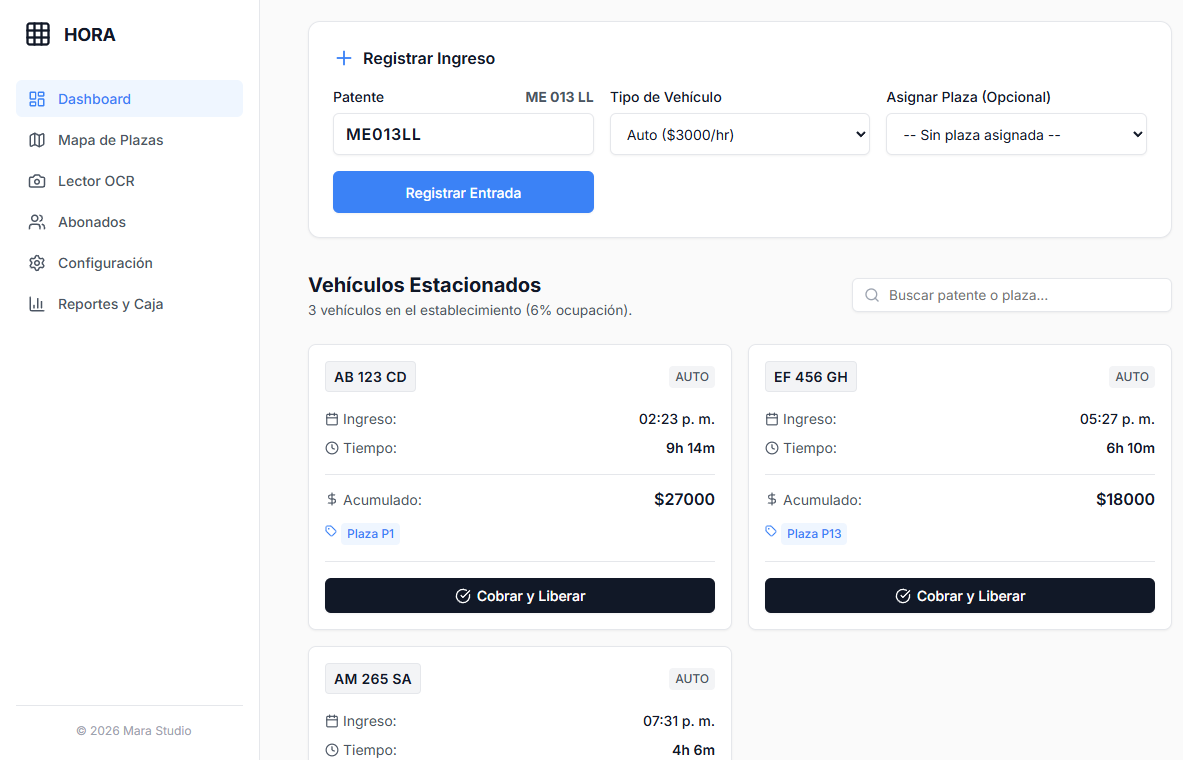Click the 6h 10m time value

point(1130,448)
